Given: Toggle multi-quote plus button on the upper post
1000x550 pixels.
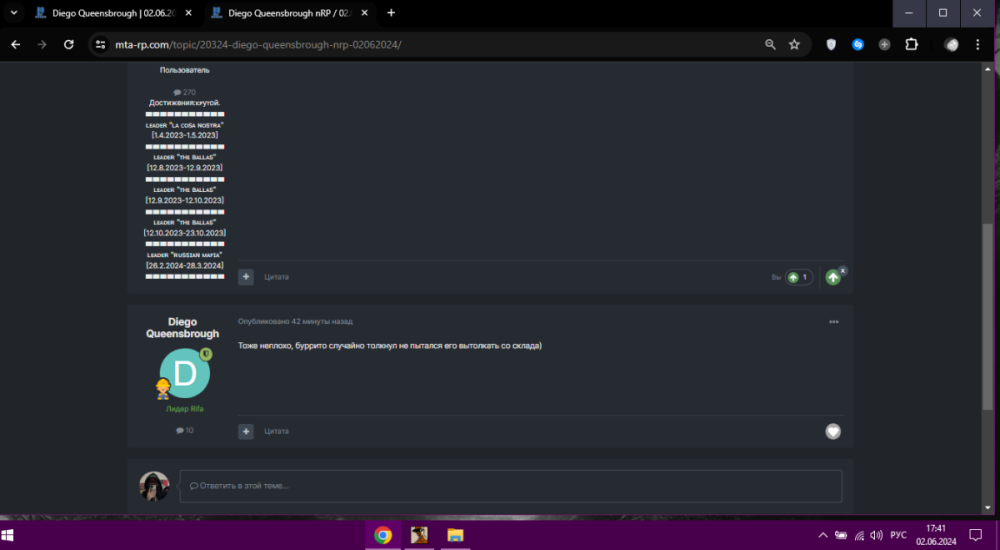Looking at the screenshot, I should [x=246, y=277].
